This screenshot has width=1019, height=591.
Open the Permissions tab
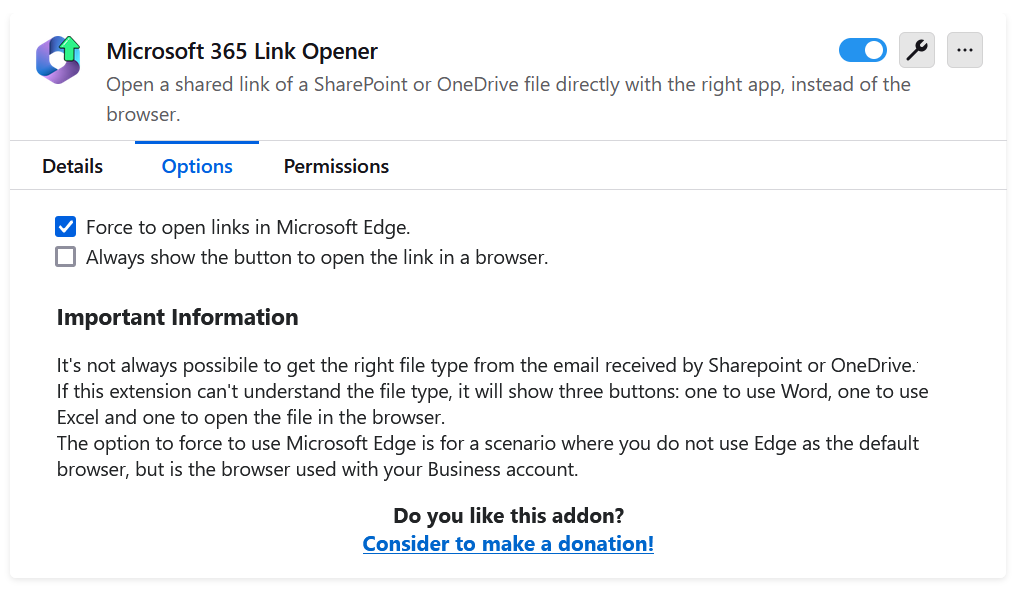(336, 166)
